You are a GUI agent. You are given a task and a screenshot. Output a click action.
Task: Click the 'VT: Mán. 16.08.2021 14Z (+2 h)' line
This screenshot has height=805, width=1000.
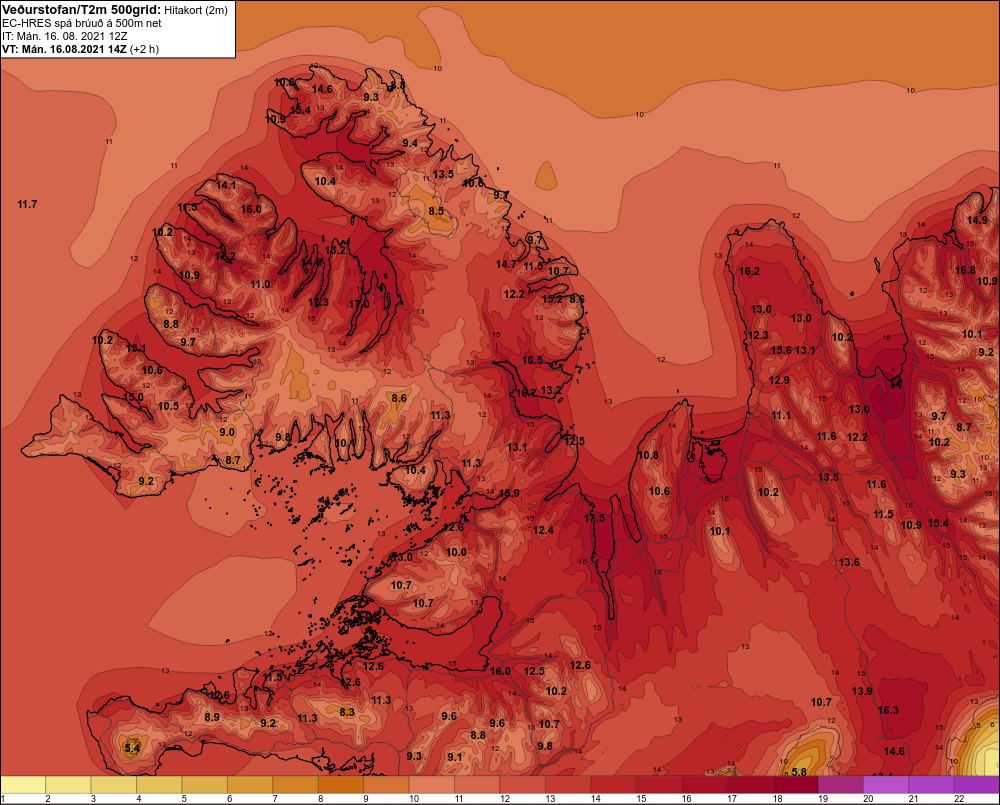(80, 49)
